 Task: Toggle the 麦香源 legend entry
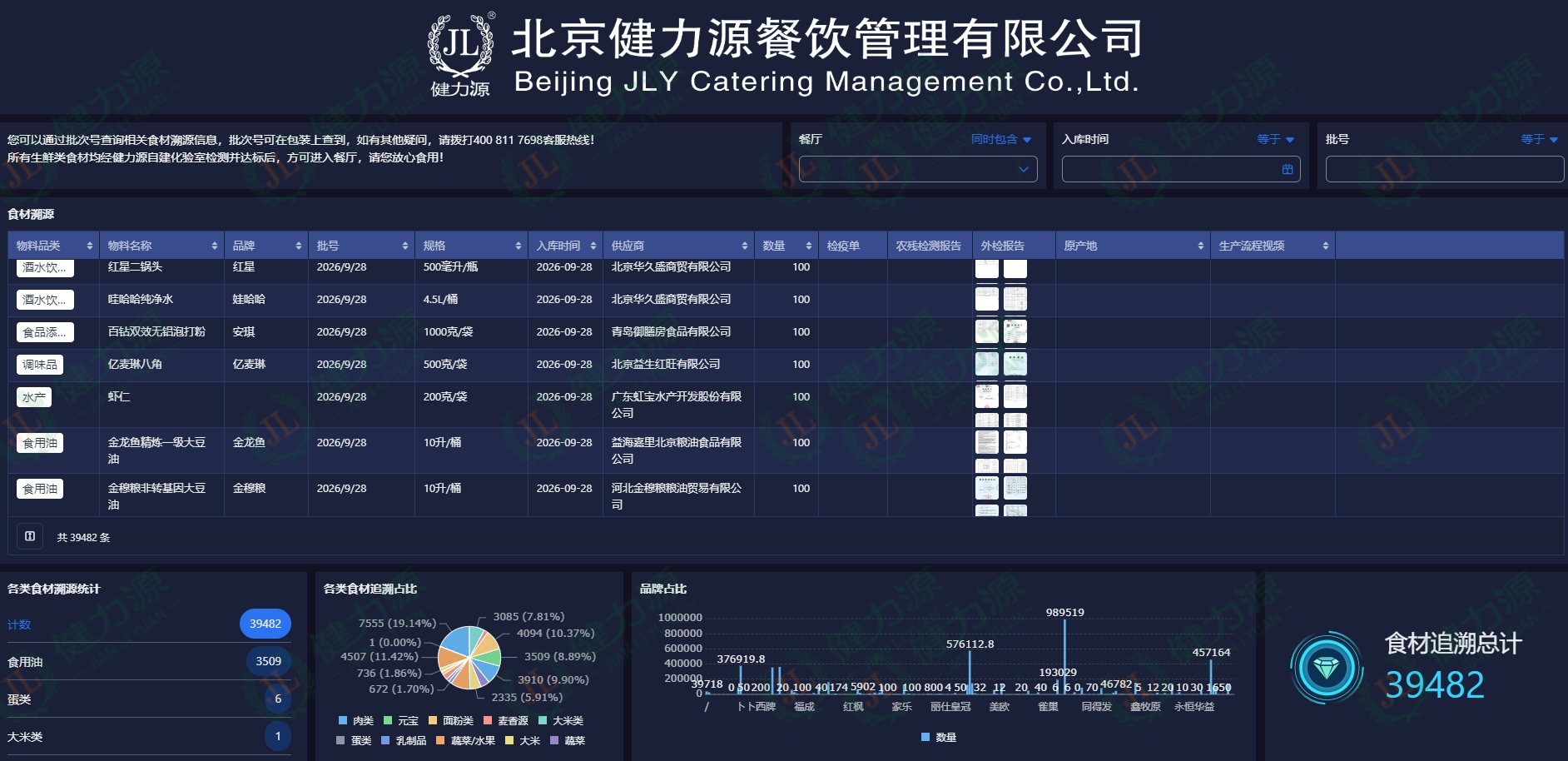(506, 720)
